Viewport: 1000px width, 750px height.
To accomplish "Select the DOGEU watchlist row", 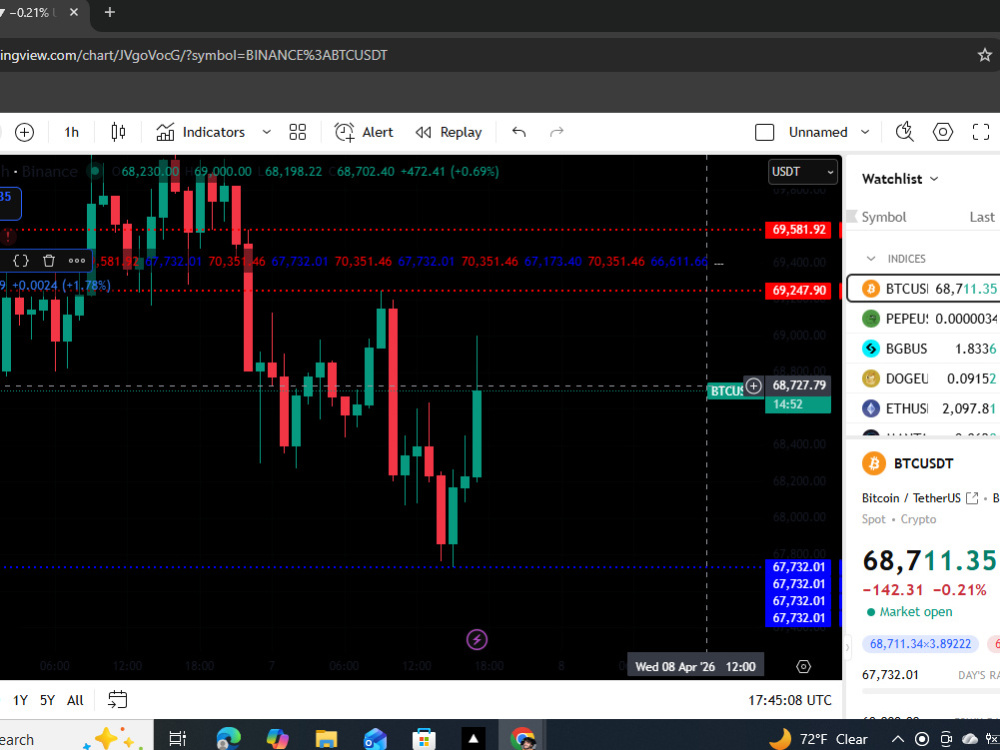I will (x=923, y=378).
